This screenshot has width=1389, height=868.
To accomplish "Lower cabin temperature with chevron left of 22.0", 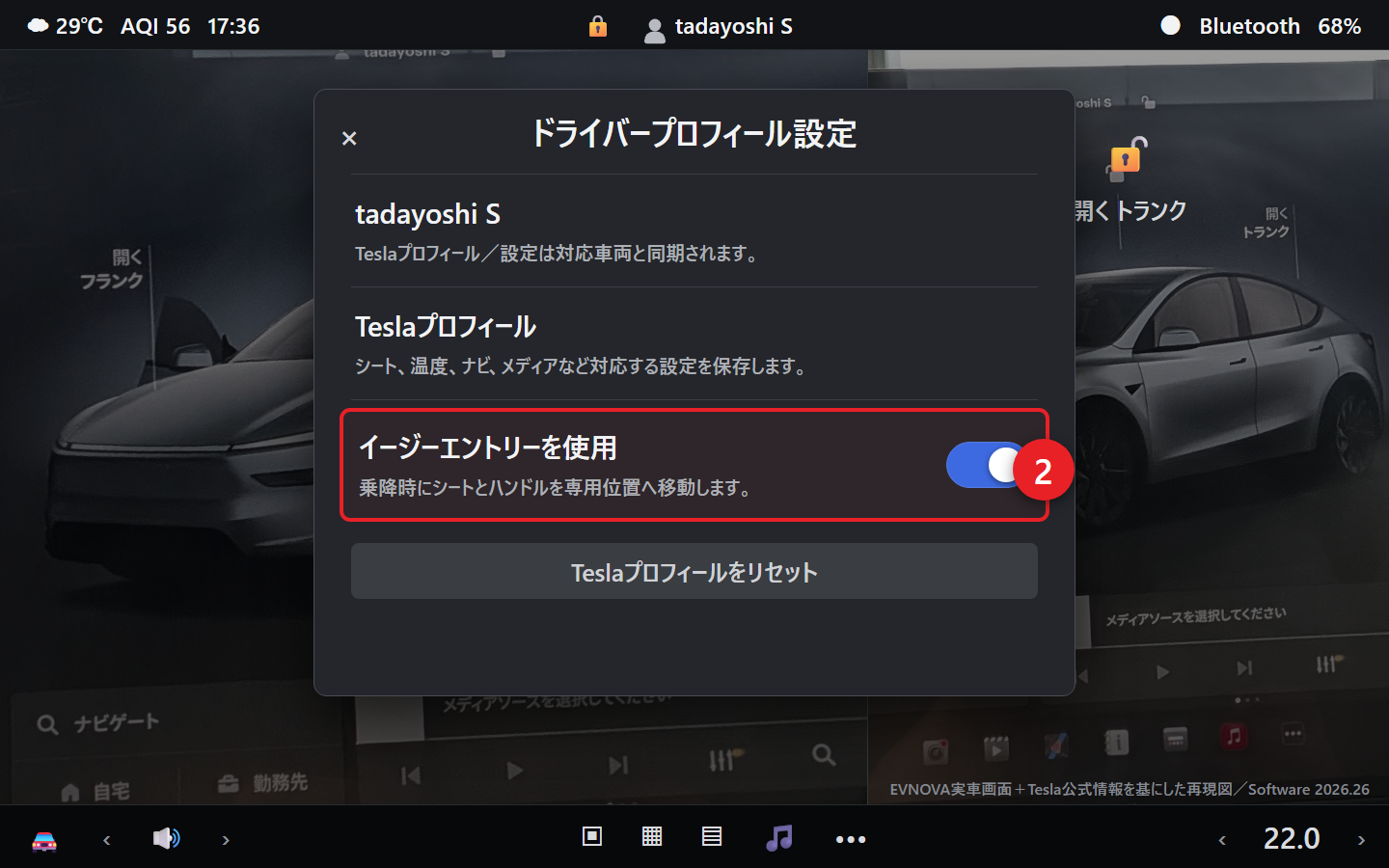I will (x=1222, y=840).
